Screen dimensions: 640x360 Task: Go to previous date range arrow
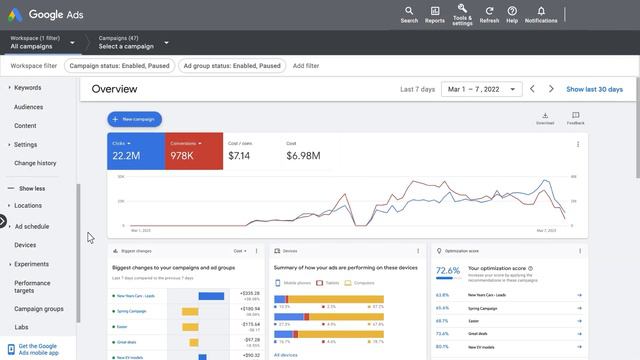pyautogui.click(x=532, y=89)
